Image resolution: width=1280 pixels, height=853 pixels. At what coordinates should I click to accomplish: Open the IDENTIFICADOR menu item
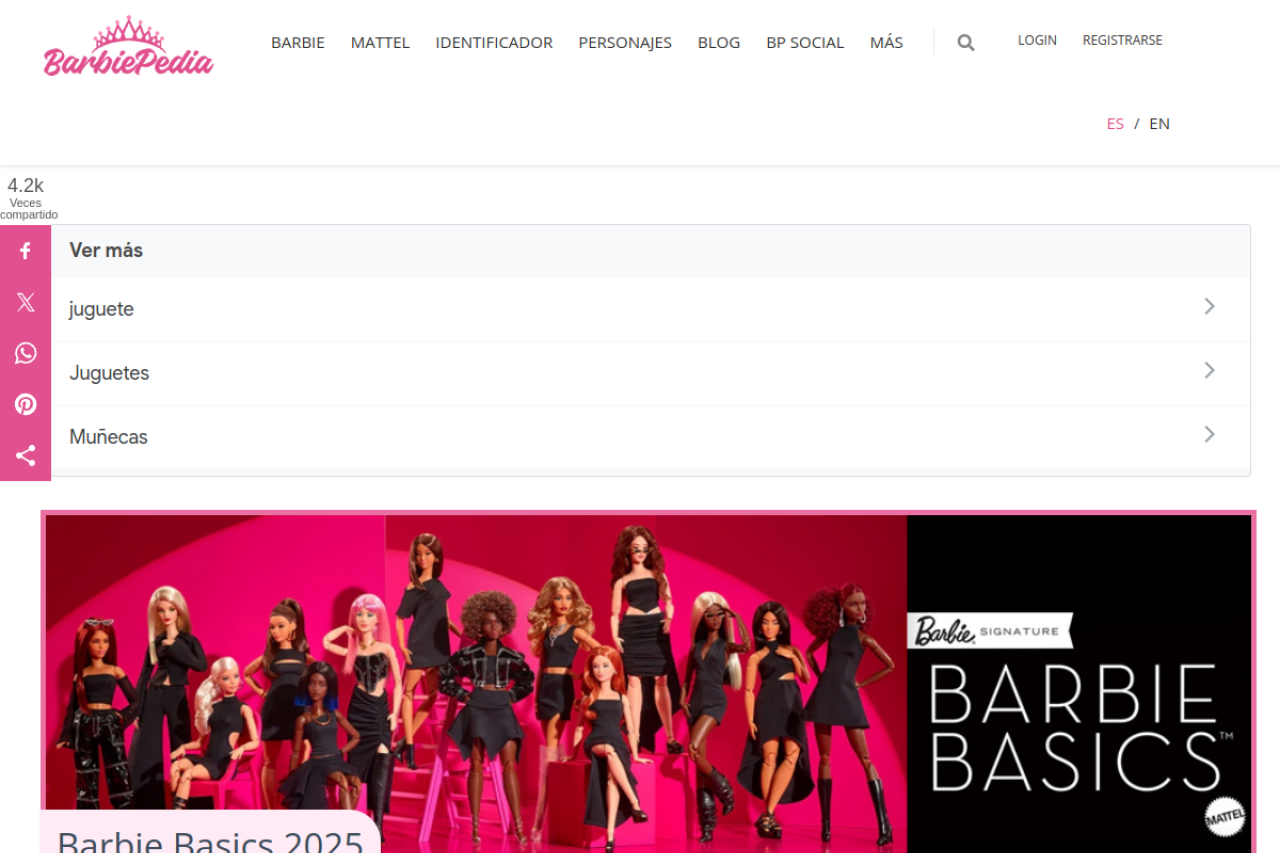pos(494,42)
